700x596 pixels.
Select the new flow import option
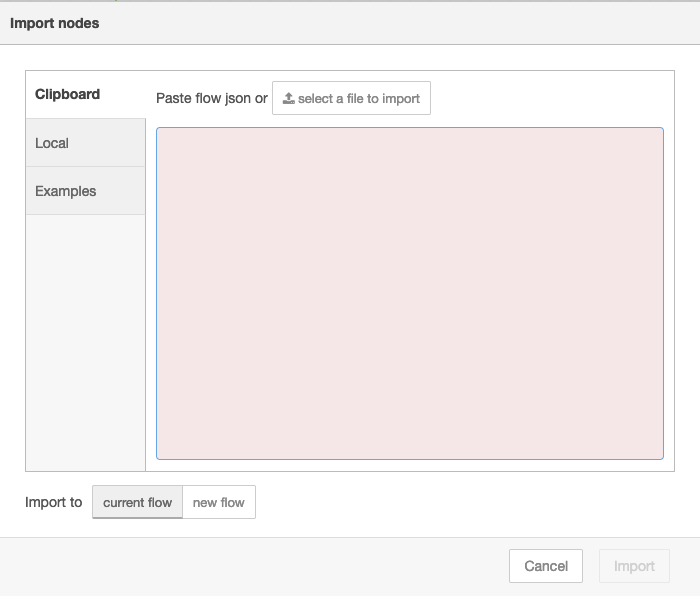click(219, 502)
